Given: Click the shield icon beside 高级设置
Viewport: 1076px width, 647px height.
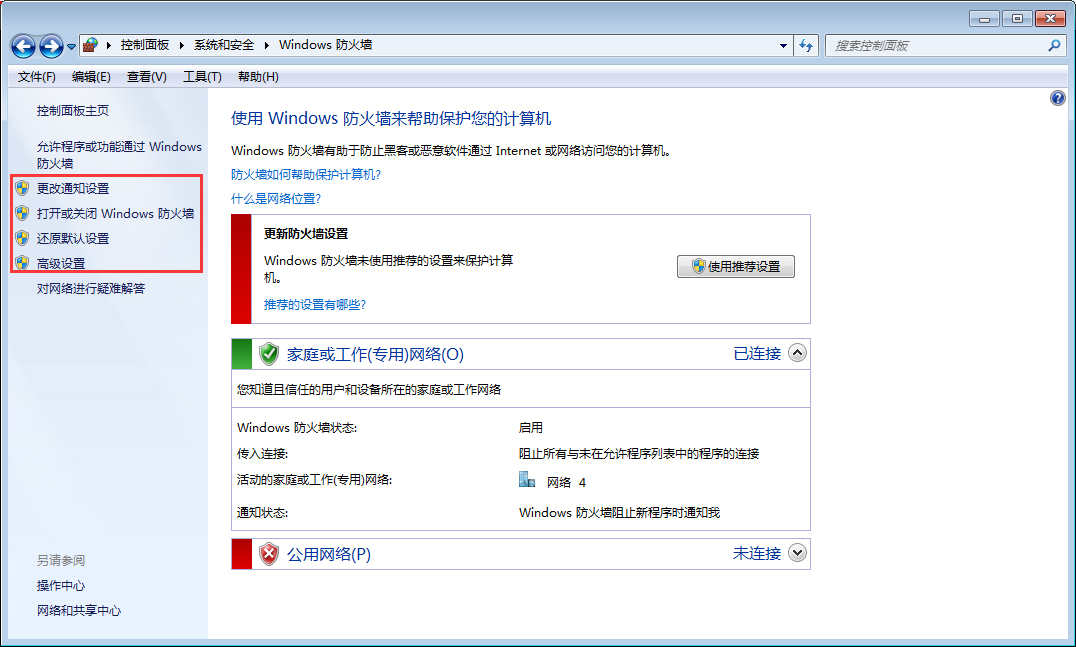Looking at the screenshot, I should (x=22, y=263).
